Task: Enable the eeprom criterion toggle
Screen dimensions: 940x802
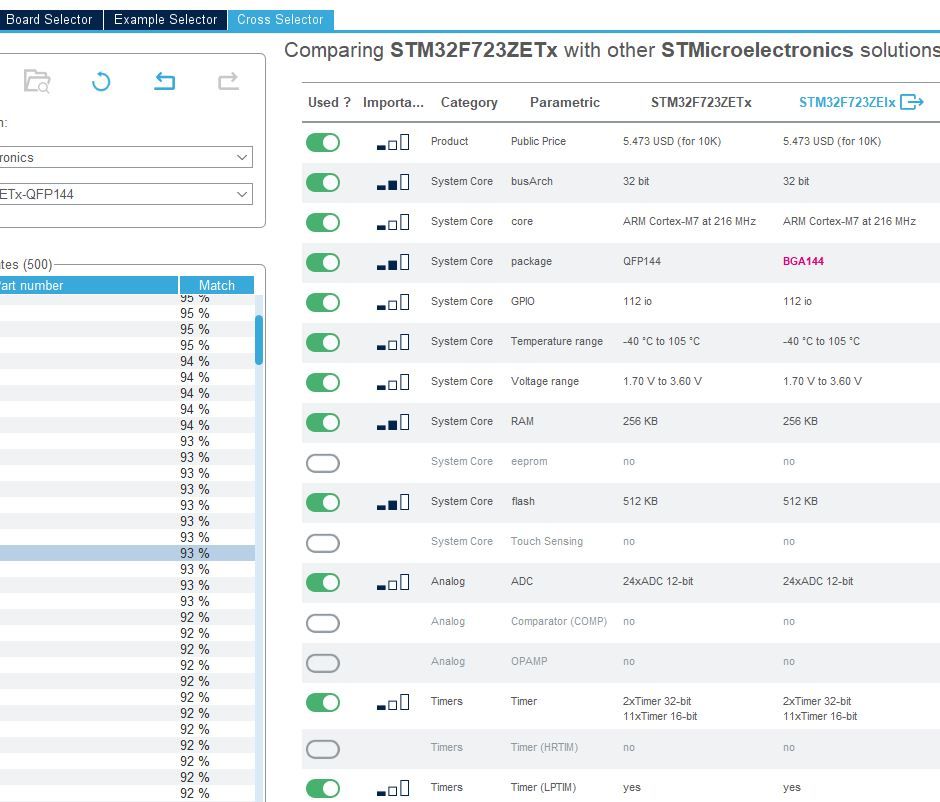Action: pyautogui.click(x=323, y=463)
